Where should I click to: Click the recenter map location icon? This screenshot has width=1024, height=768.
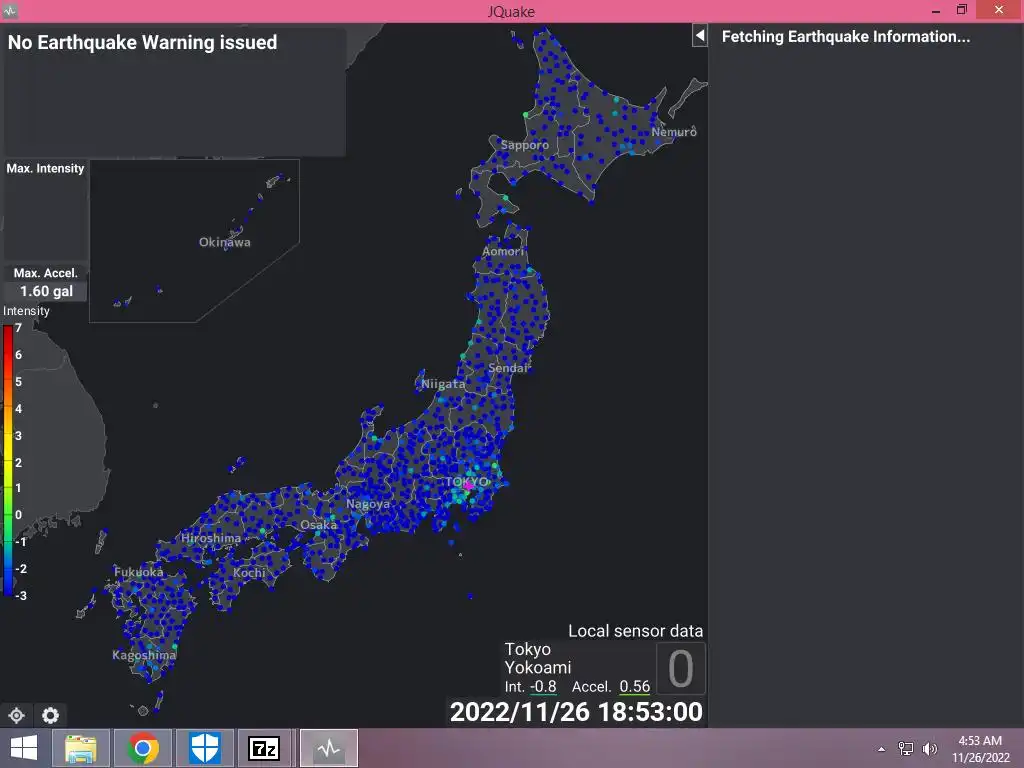[16, 715]
